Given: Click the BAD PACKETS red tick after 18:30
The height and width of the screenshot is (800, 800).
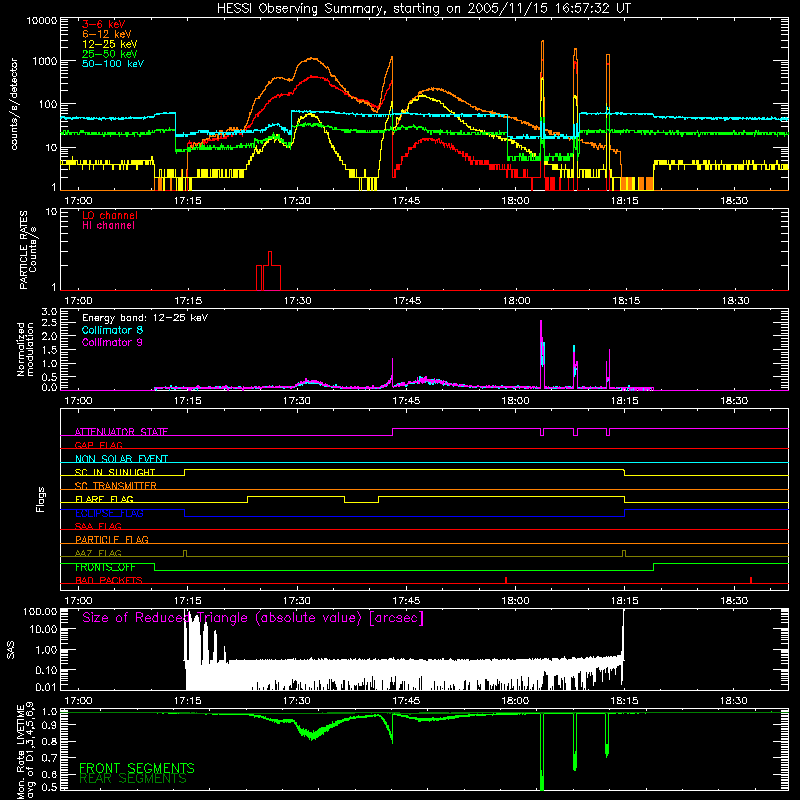Looking at the screenshot, I should (x=751, y=580).
